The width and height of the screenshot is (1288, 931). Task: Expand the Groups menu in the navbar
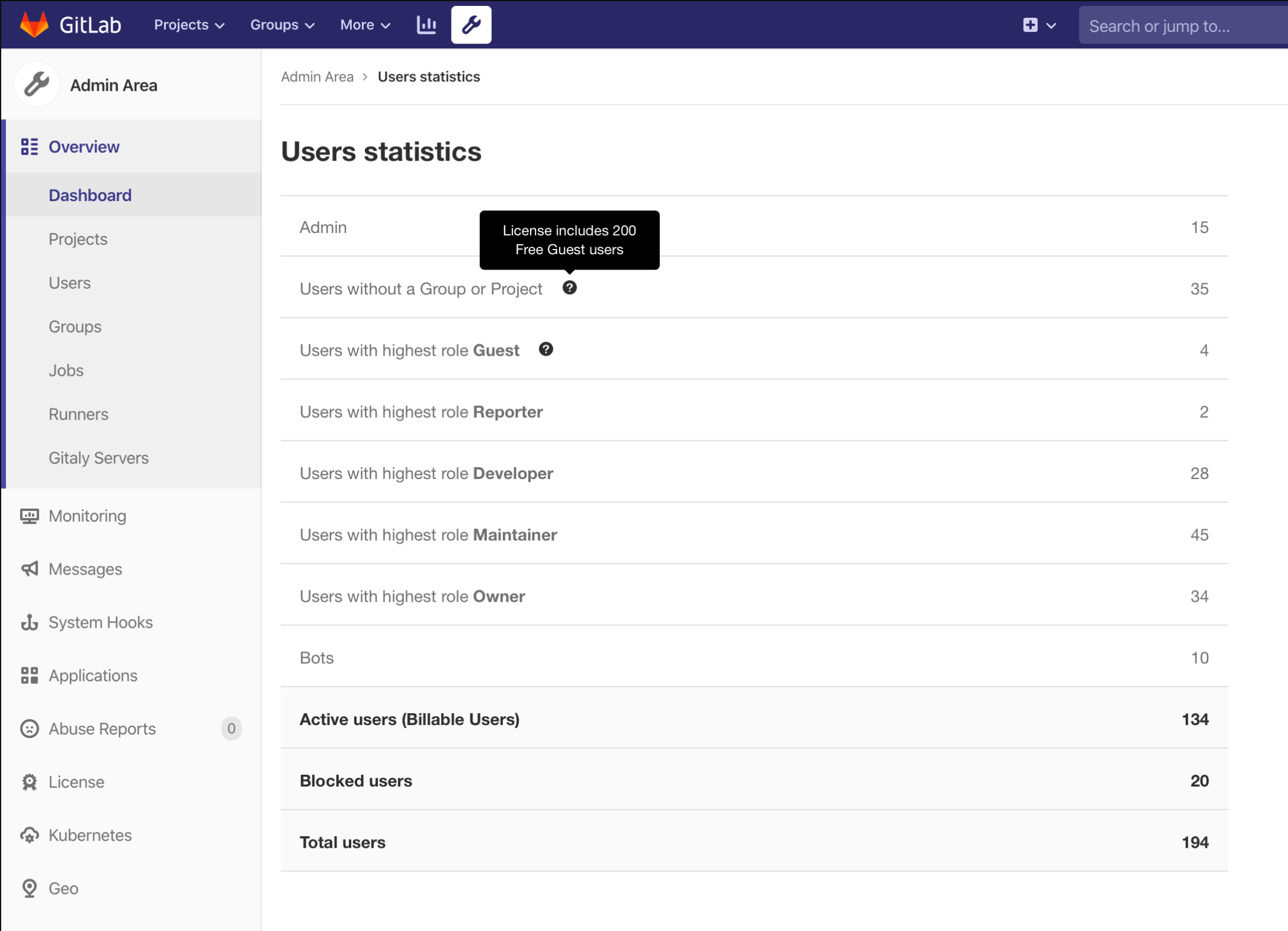(282, 24)
